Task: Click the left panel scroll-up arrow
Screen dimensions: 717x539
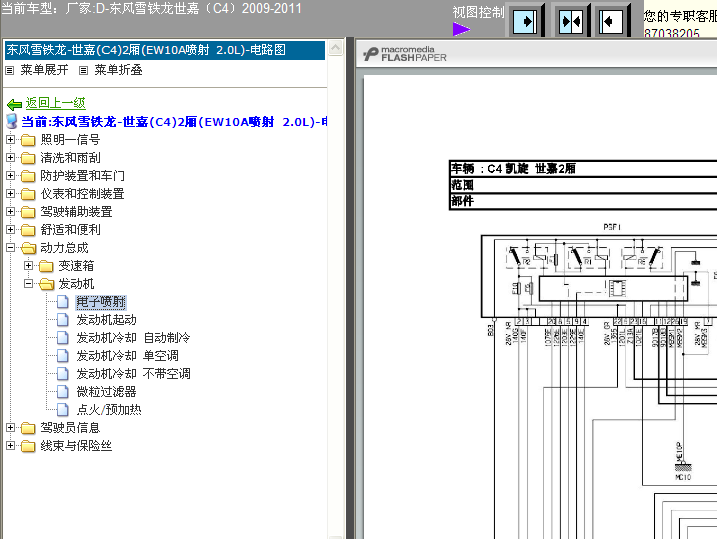Action: [x=336, y=48]
